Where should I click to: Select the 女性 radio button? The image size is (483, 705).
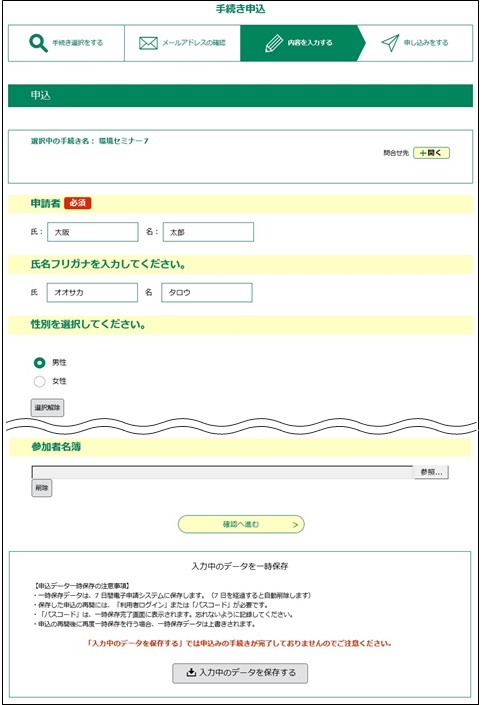pos(40,381)
